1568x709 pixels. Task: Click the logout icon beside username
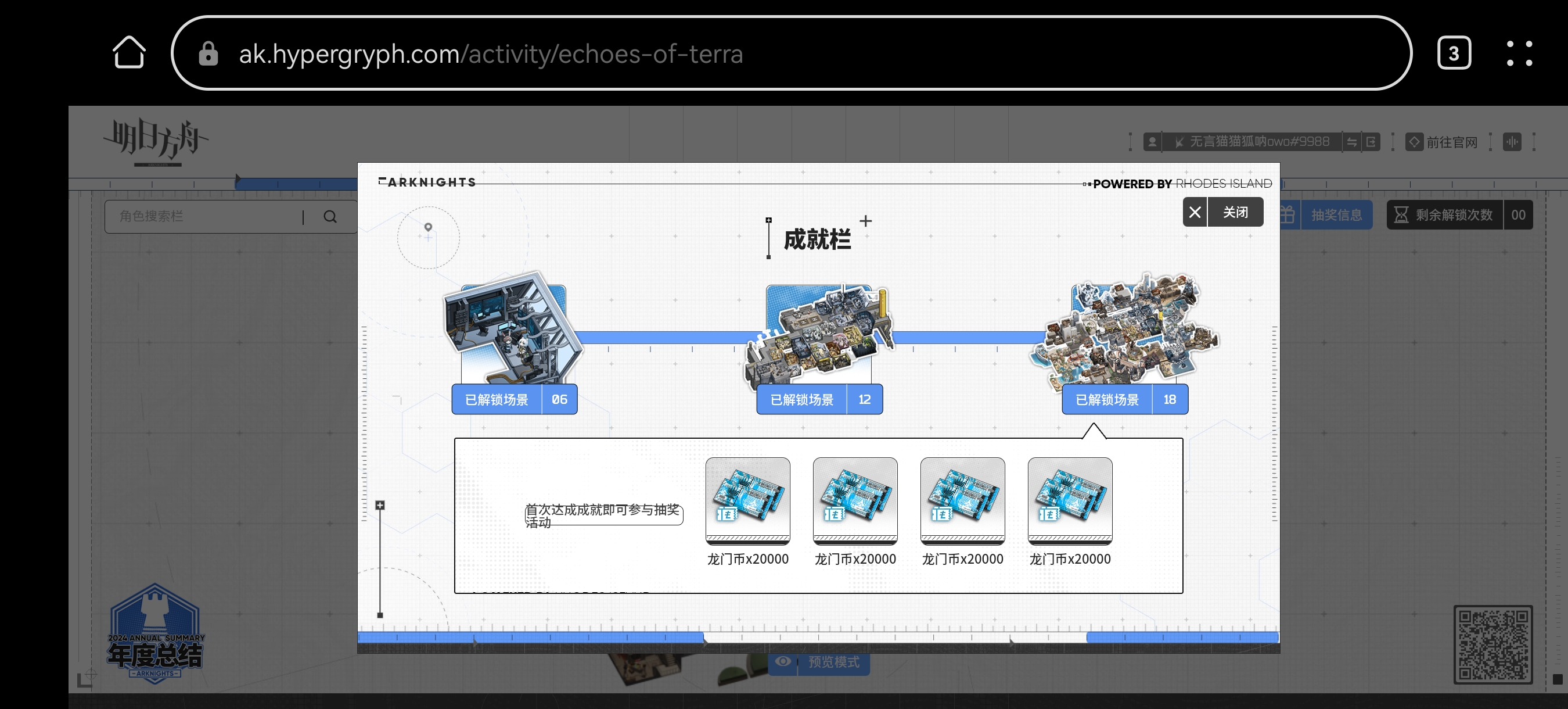coord(1371,142)
